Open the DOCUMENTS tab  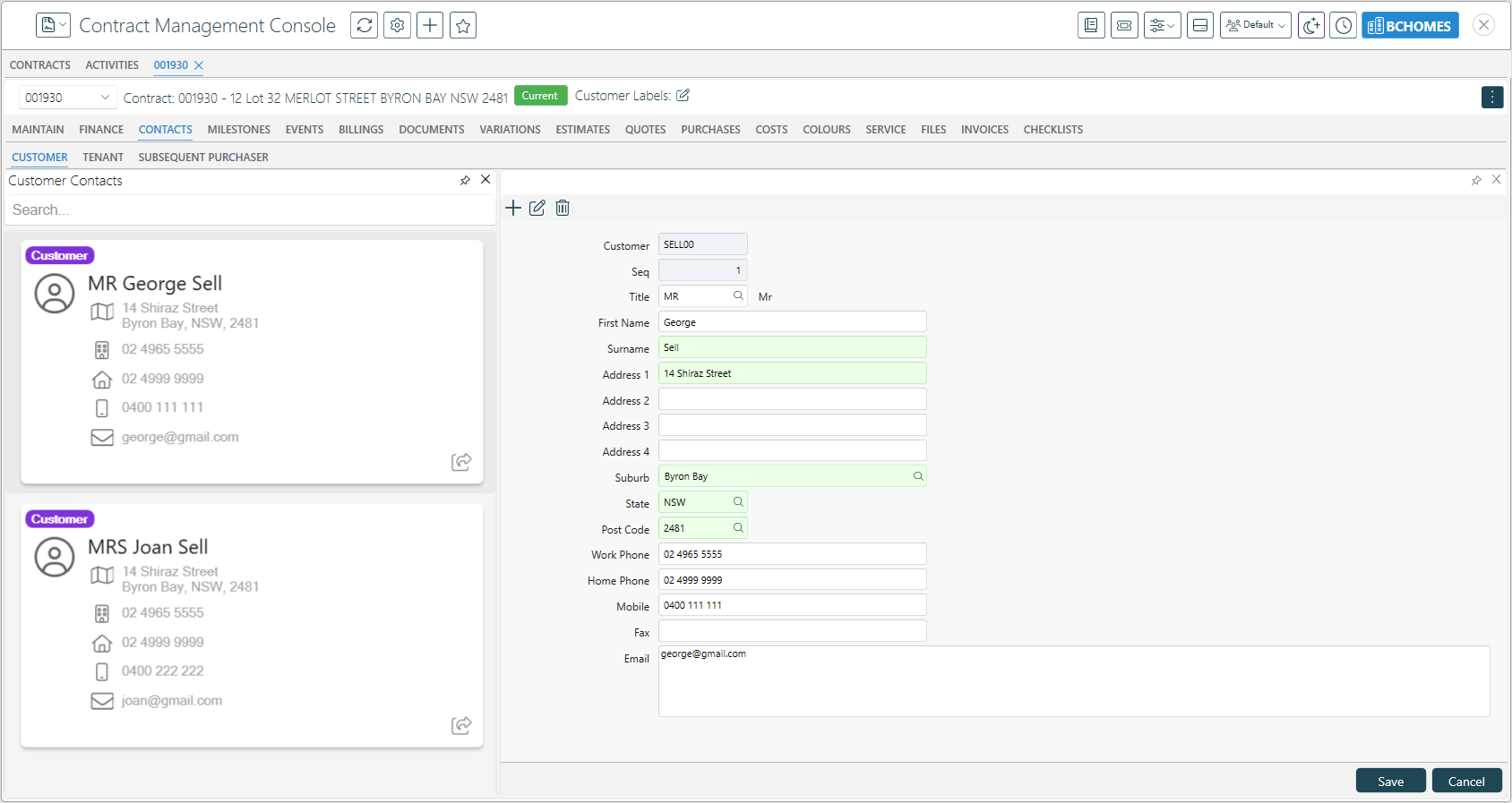coord(432,130)
